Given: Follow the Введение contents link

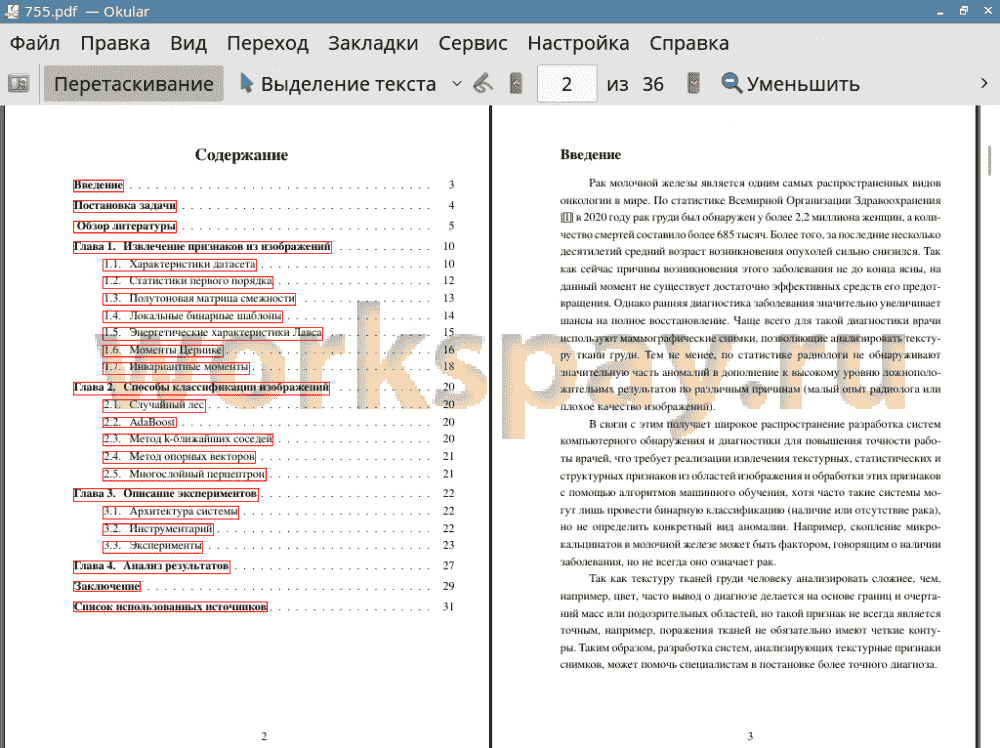Looking at the screenshot, I should click(98, 186).
